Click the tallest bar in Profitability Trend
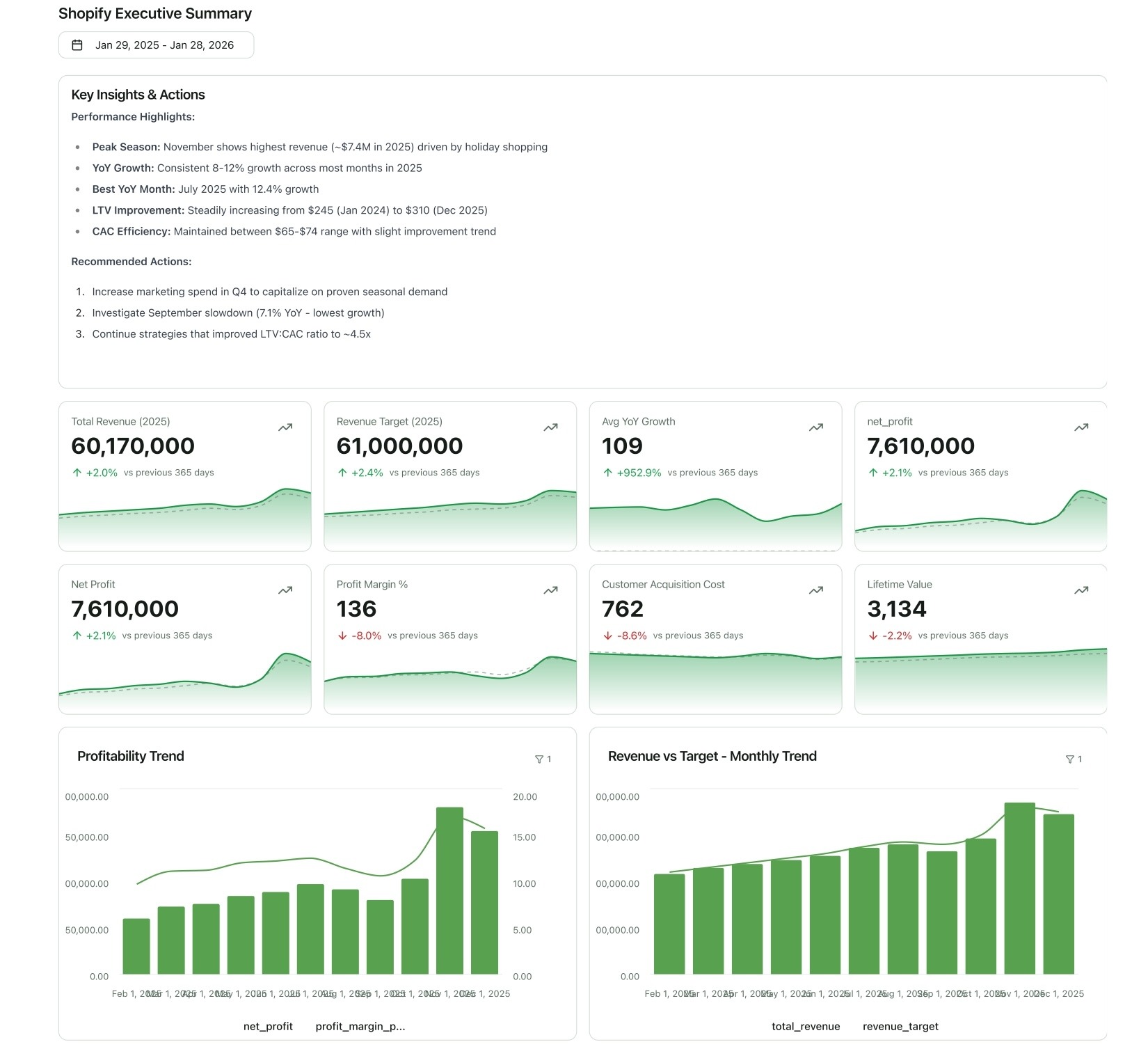Screen dimensions: 1148x1049 click(449, 891)
